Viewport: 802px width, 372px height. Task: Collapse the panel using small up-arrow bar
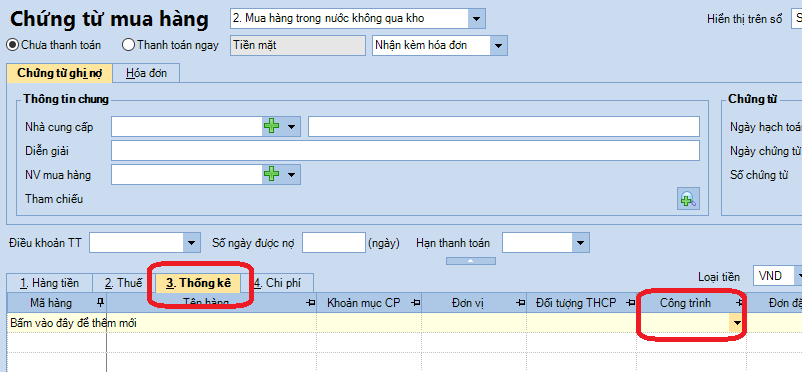pyautogui.click(x=471, y=260)
